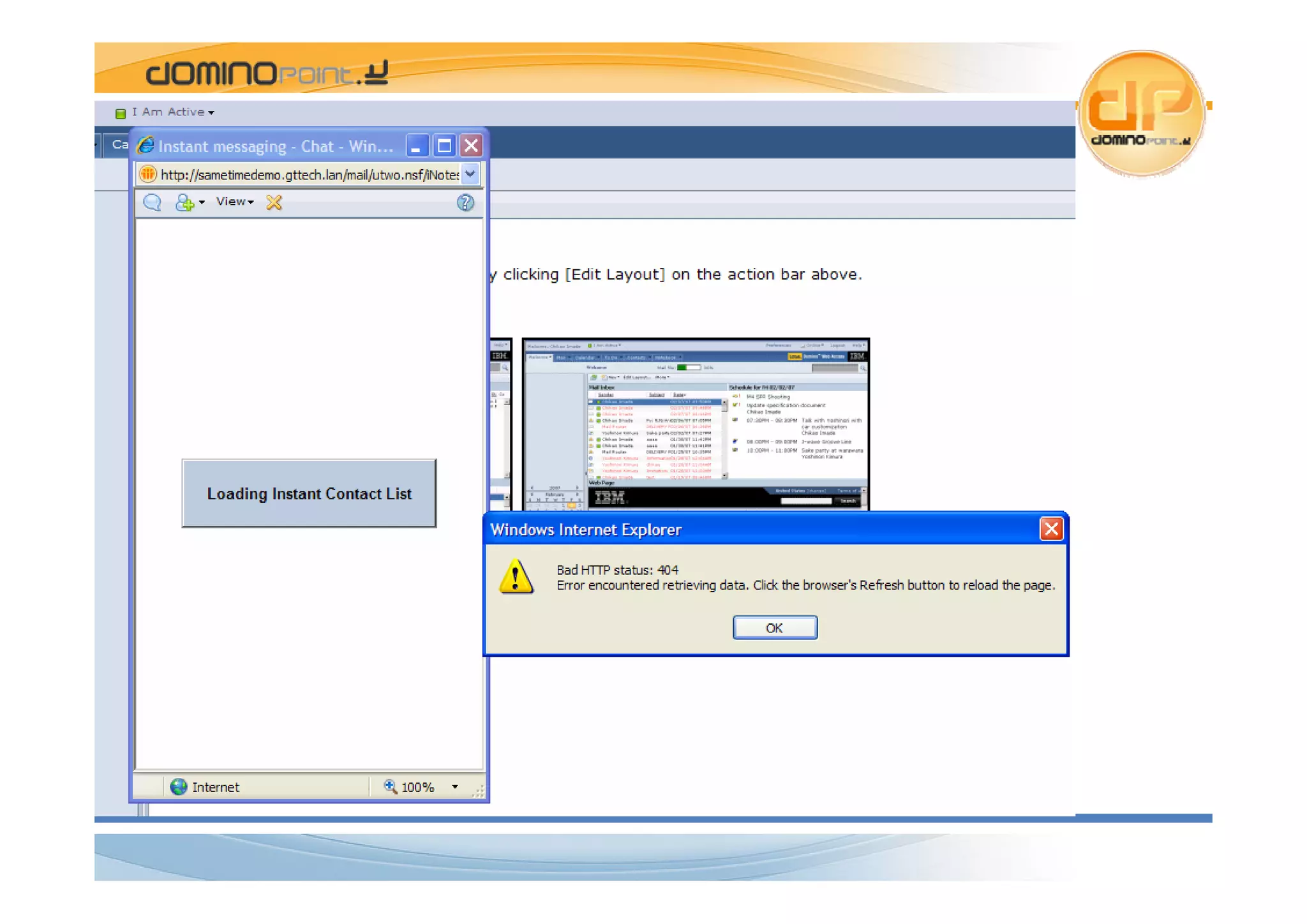Click the orange site icon in address bar
The width and height of the screenshot is (1307, 924).
[147, 174]
